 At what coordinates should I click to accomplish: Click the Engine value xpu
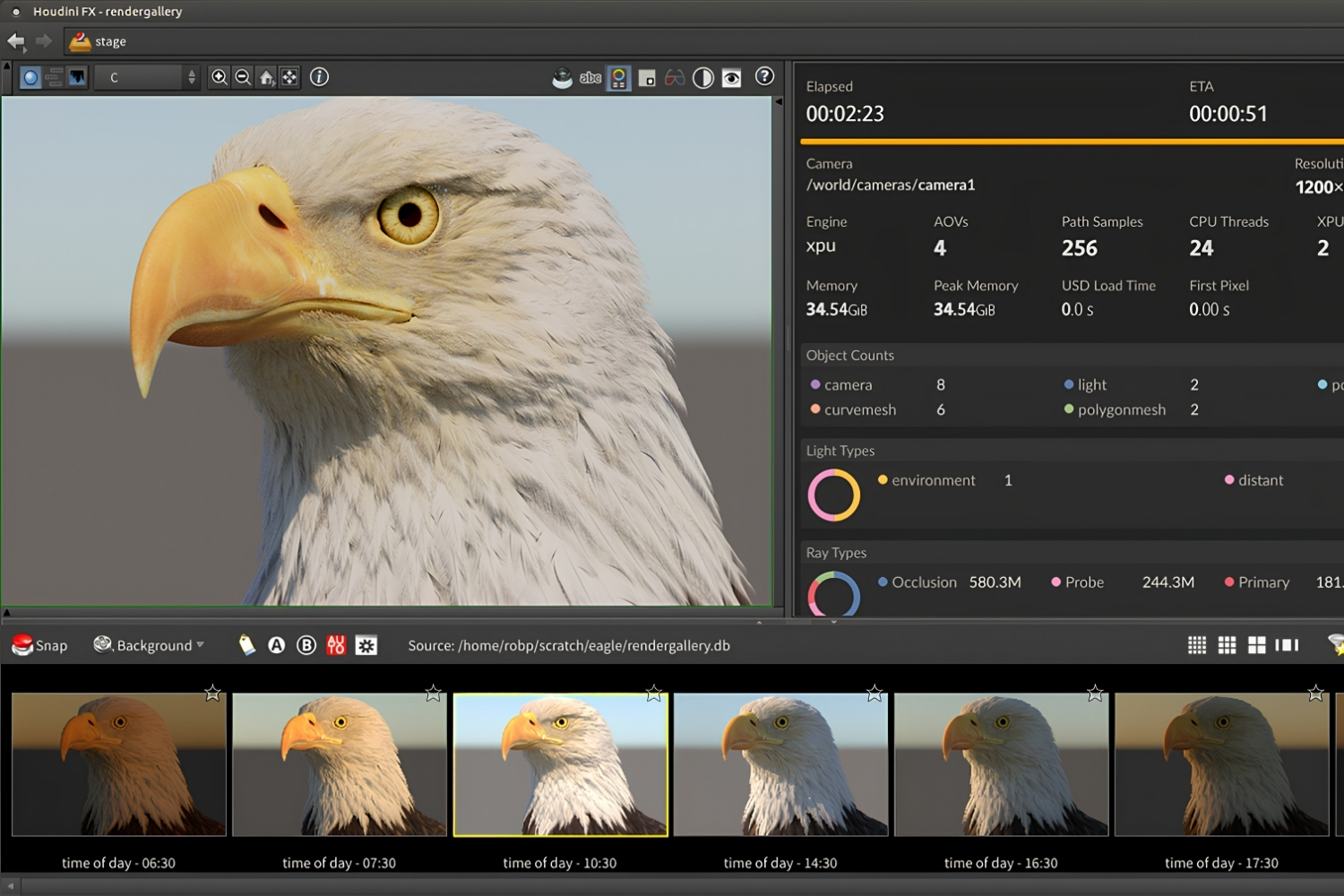[821, 246]
